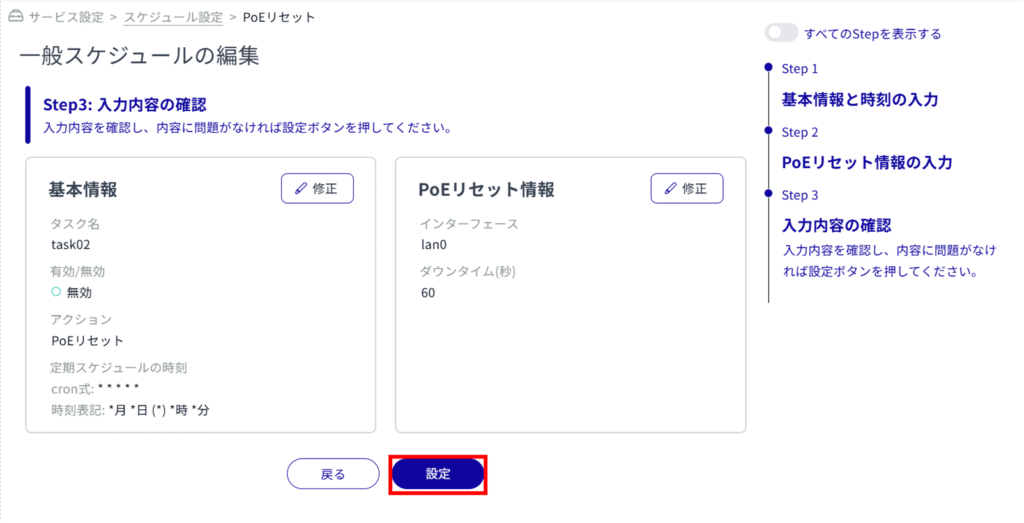Click the service settings icon in breadcrumb
Viewport: 1024px width, 523px height.
click(13, 17)
